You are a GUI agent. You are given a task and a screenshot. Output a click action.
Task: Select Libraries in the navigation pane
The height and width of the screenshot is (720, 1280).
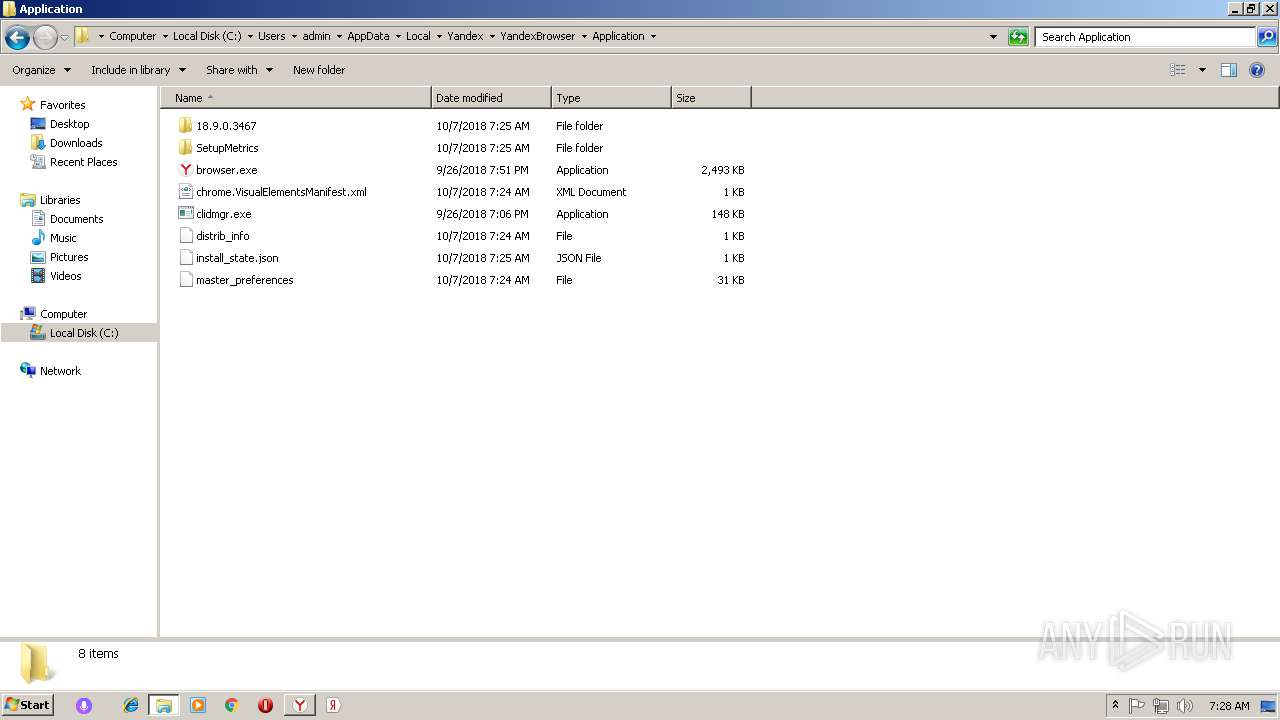pyautogui.click(x=60, y=200)
